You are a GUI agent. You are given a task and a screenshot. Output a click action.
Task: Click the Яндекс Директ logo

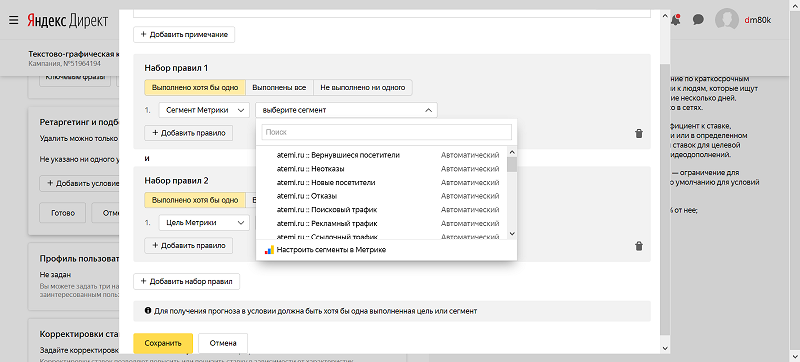click(x=67, y=20)
